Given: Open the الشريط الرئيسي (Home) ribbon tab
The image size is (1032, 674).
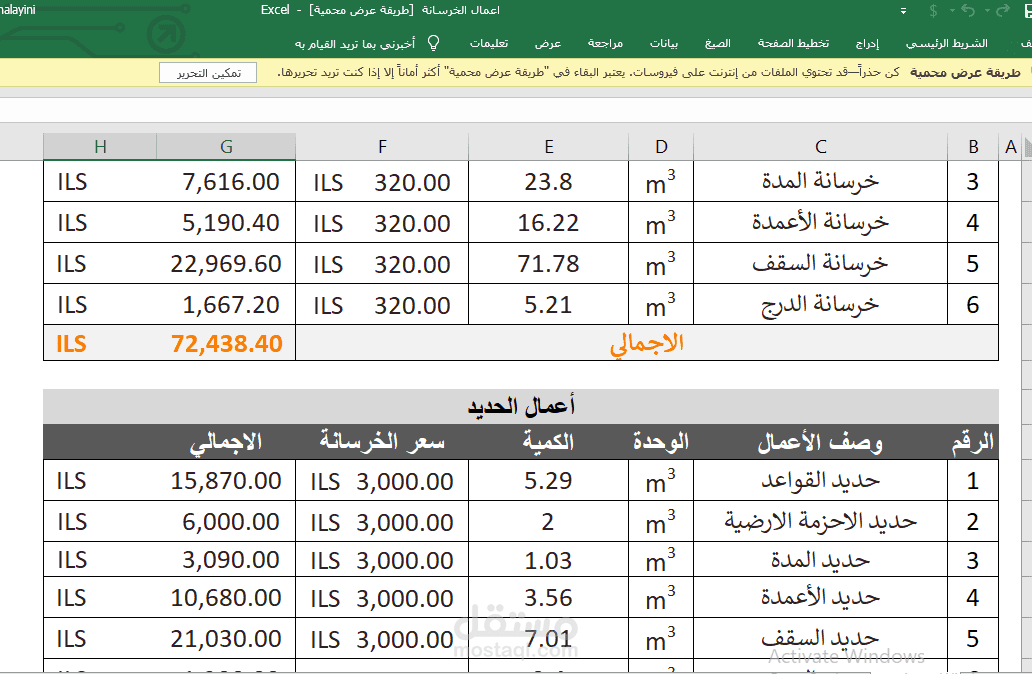Looking at the screenshot, I should pyautogui.click(x=946, y=43).
